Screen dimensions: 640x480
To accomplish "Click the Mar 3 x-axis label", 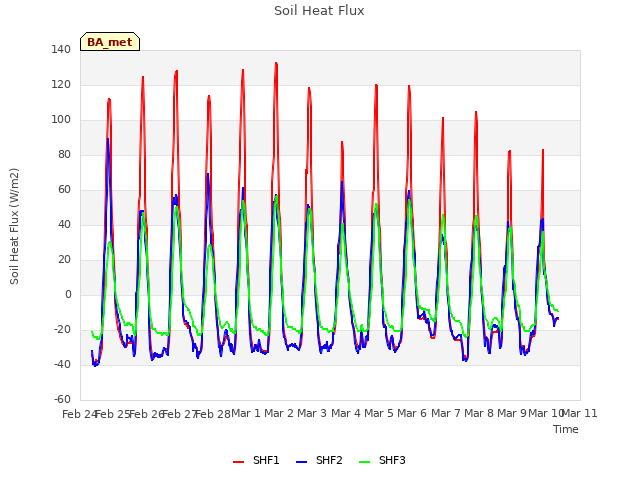I will click(312, 413).
